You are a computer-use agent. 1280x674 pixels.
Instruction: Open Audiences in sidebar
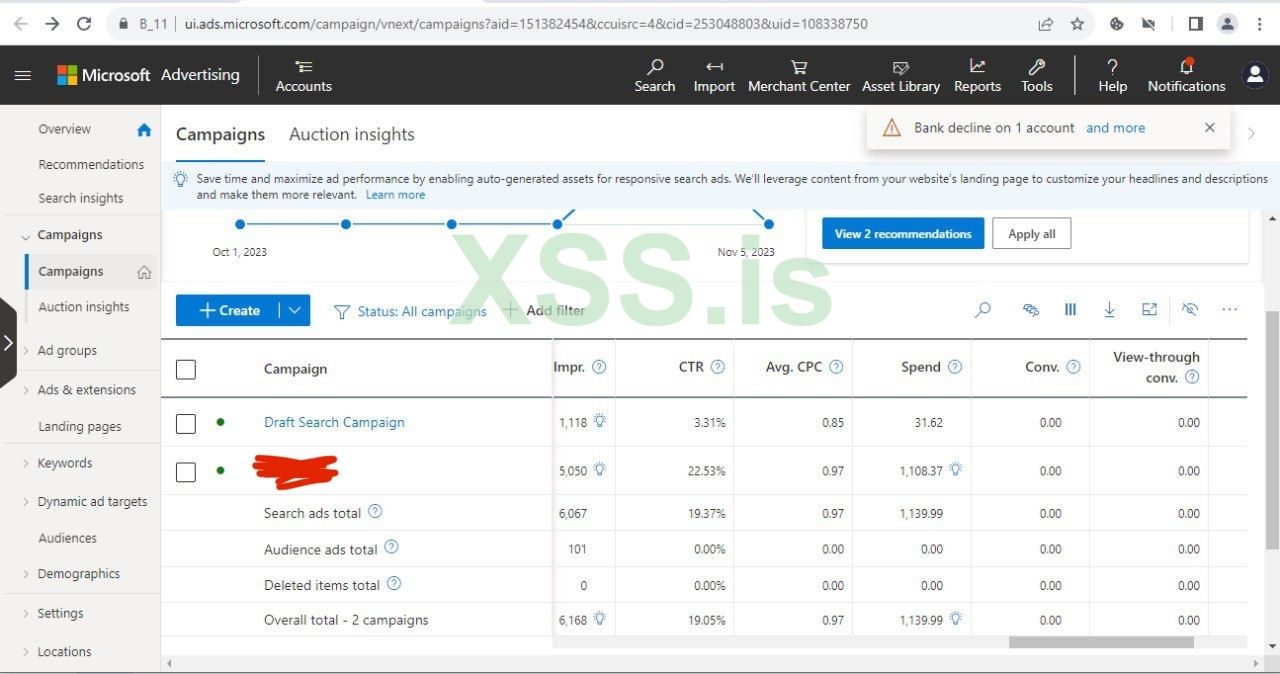point(68,538)
